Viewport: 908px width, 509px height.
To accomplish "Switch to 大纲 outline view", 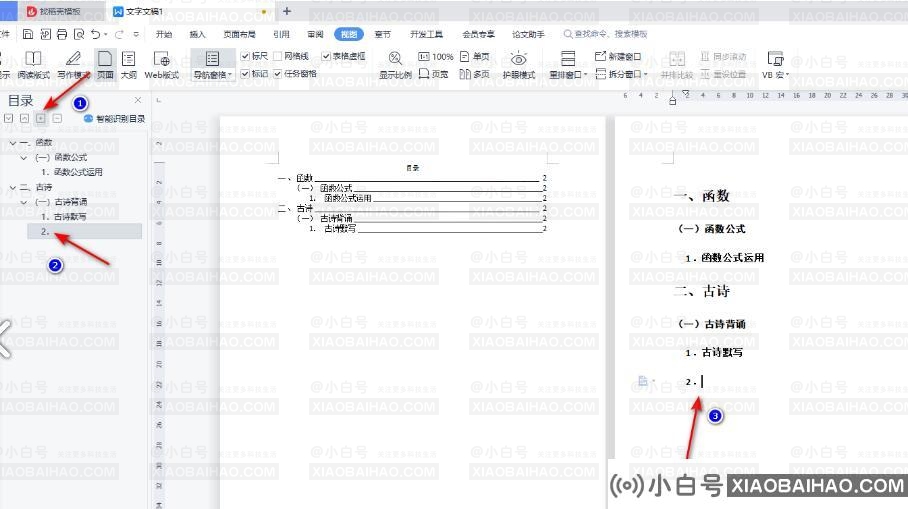I will click(x=129, y=65).
